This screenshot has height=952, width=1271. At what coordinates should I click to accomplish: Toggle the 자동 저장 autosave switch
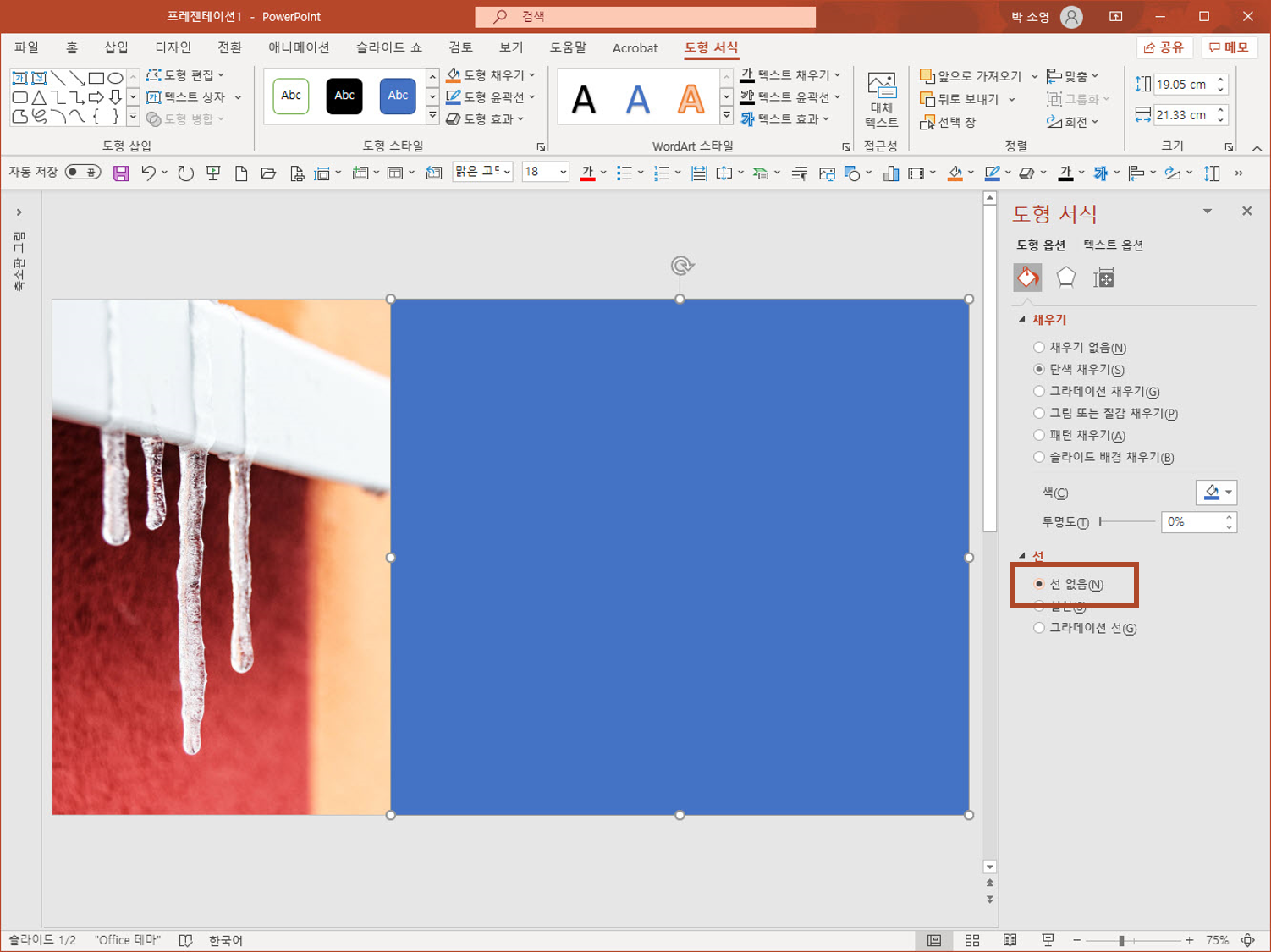tap(83, 173)
